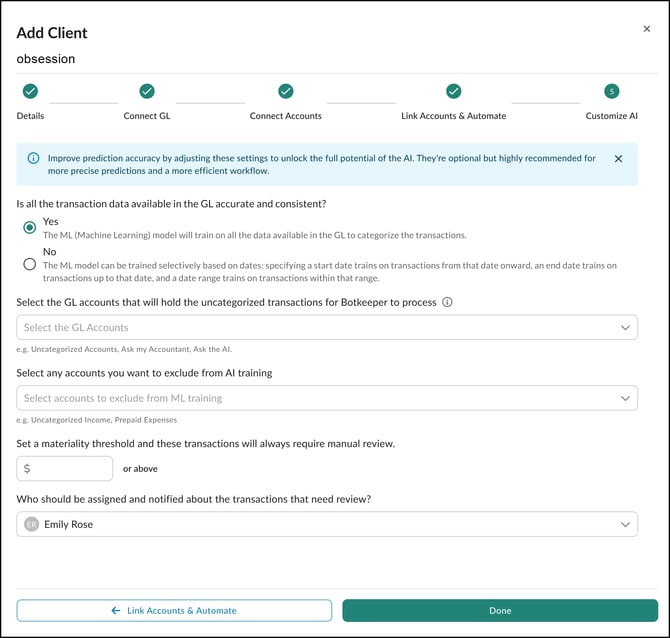Image resolution: width=670 pixels, height=638 pixels.
Task: Click info icon next to Botkeeper to process
Action: 447,303
